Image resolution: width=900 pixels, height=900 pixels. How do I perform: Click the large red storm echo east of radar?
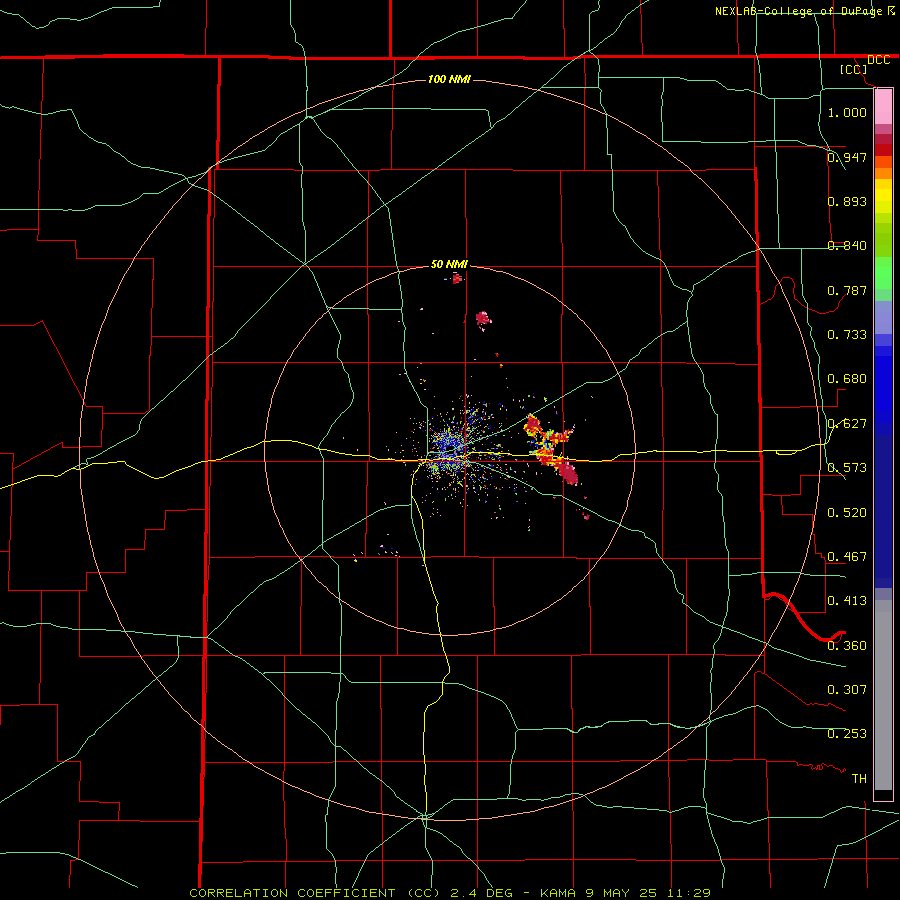pyautogui.click(x=550, y=449)
